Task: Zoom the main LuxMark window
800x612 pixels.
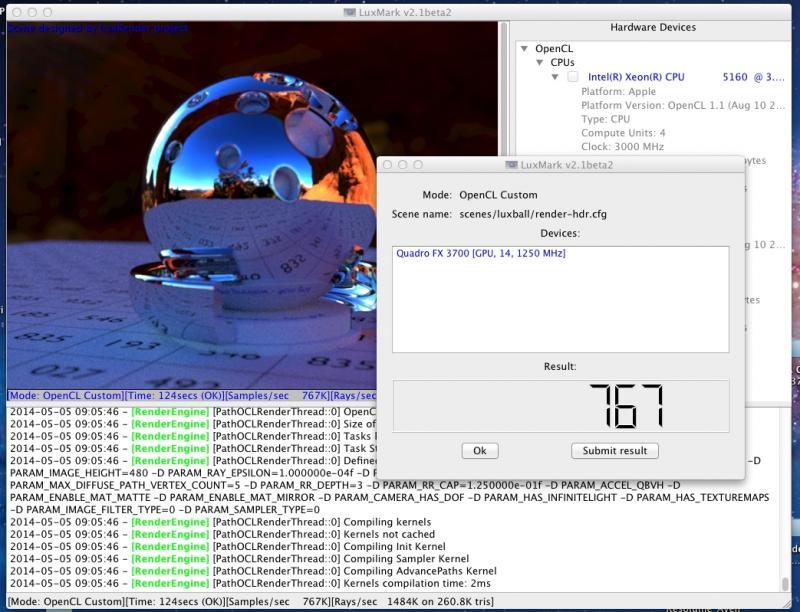Action: [x=49, y=11]
